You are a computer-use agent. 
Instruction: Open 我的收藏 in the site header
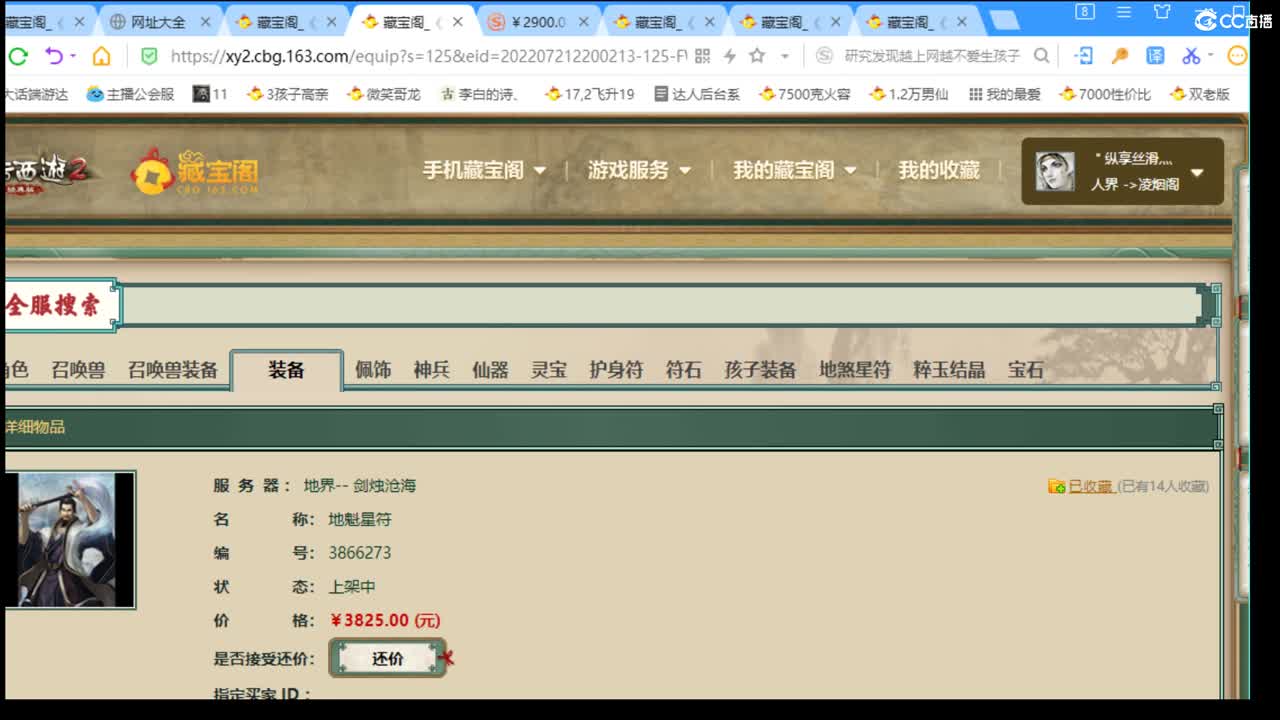tap(939, 170)
